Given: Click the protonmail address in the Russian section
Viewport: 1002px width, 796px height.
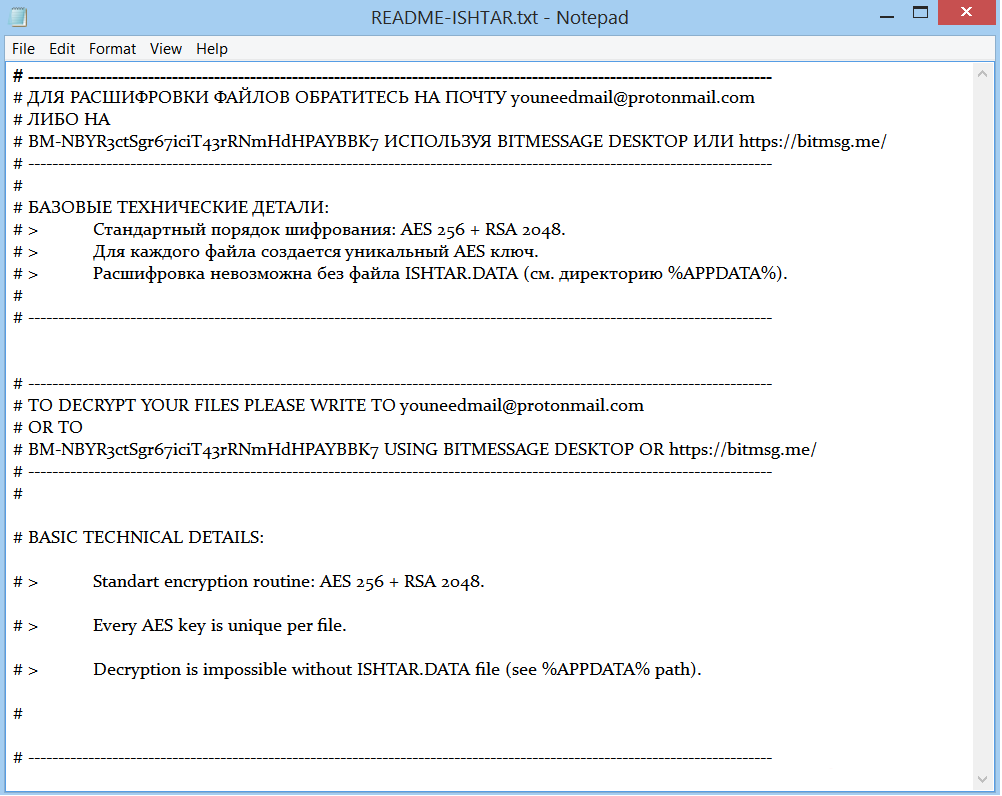Looking at the screenshot, I should click(x=632, y=98).
